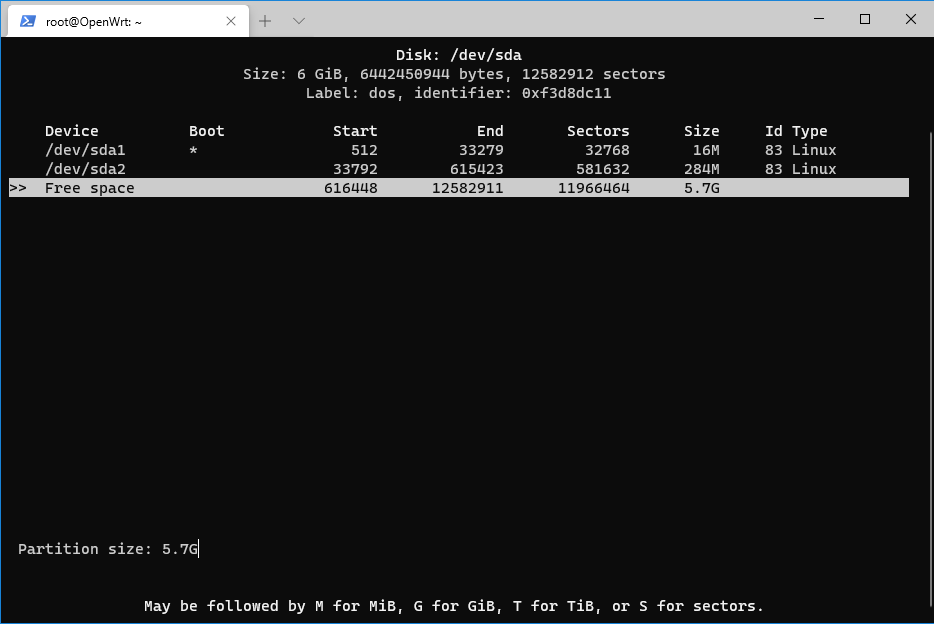This screenshot has height=624, width=934.
Task: Click the Disk: /dev/sda heading
Action: pyautogui.click(x=458, y=55)
